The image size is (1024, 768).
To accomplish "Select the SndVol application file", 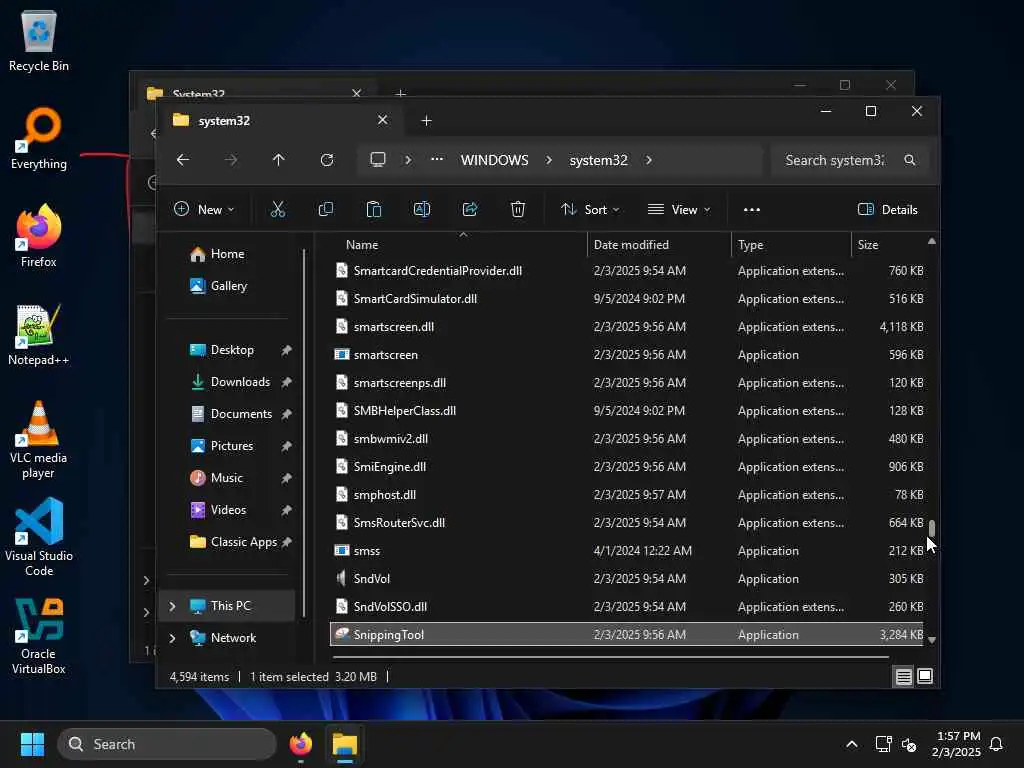I will 627,579.
